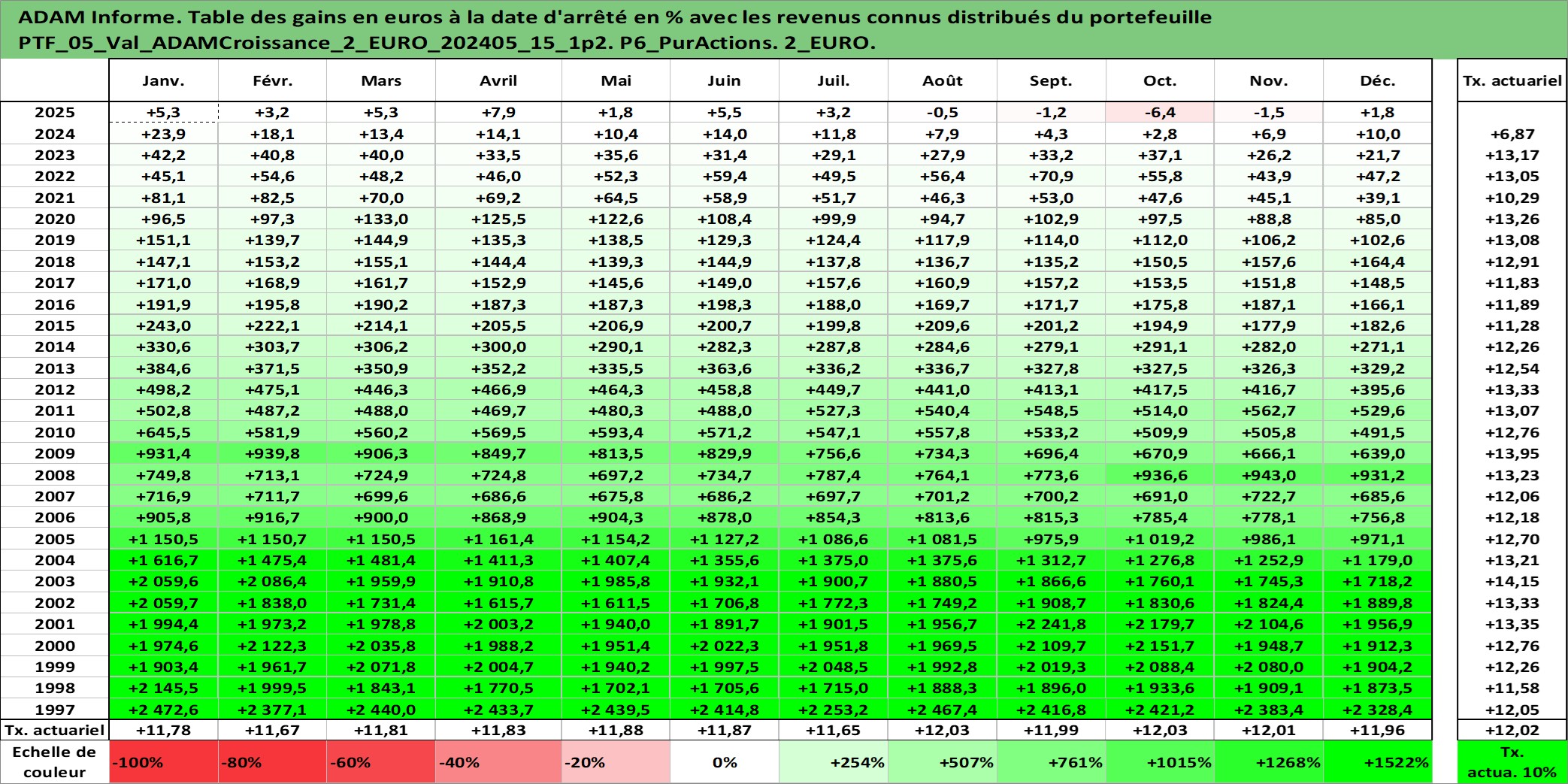The image size is (1568, 784).
Task: Select the 'Janv.' column header
Action: pos(163,80)
